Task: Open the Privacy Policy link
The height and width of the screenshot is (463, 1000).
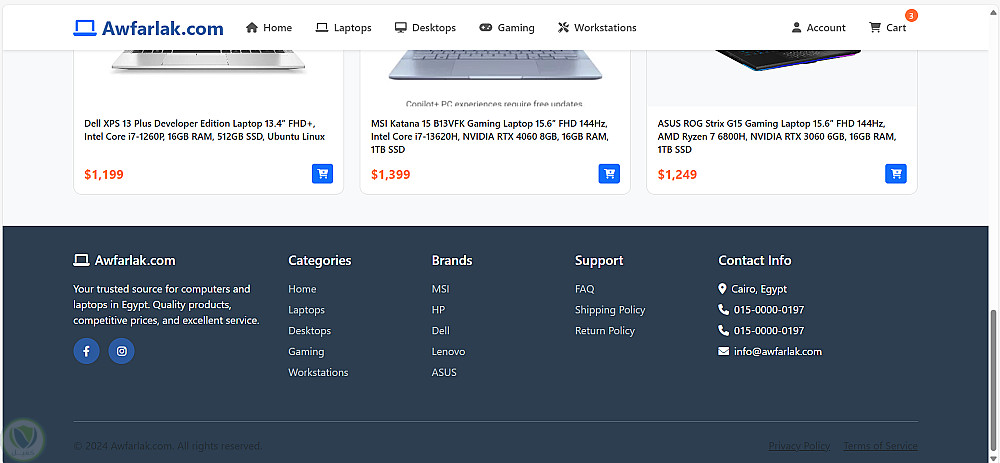Action: point(799,446)
